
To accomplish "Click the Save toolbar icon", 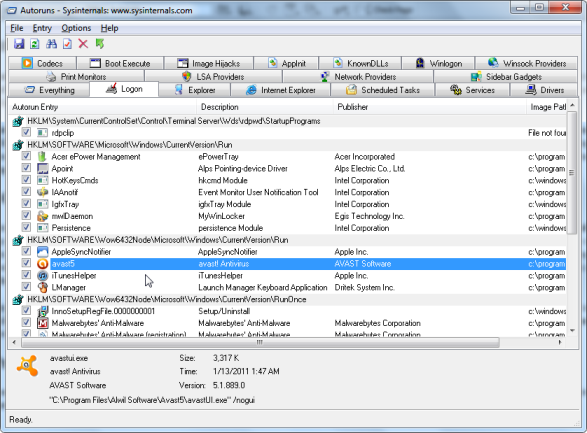I will [19, 44].
